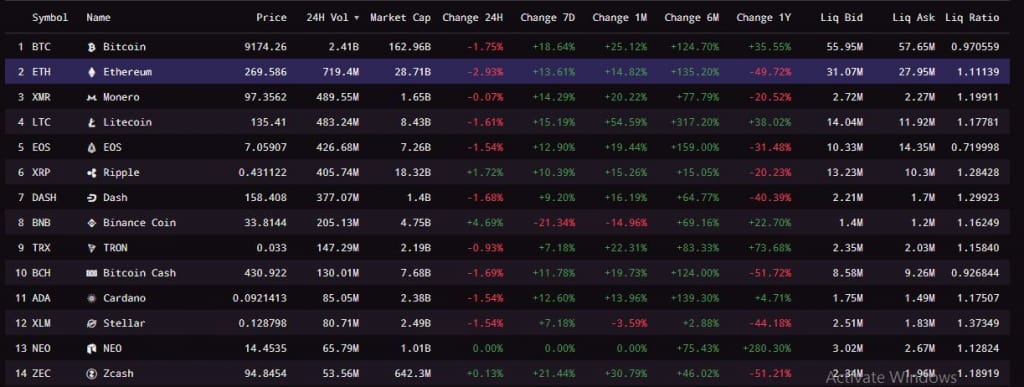The width and height of the screenshot is (1024, 387).
Task: Click the EOS logo icon
Action: coord(91,147)
